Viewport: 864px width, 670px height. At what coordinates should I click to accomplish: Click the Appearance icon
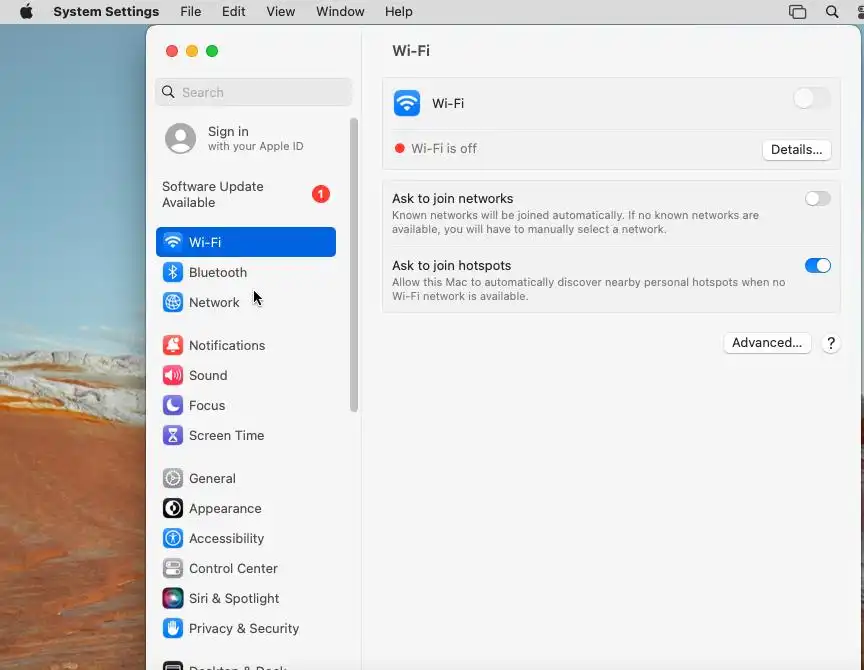[173, 509]
